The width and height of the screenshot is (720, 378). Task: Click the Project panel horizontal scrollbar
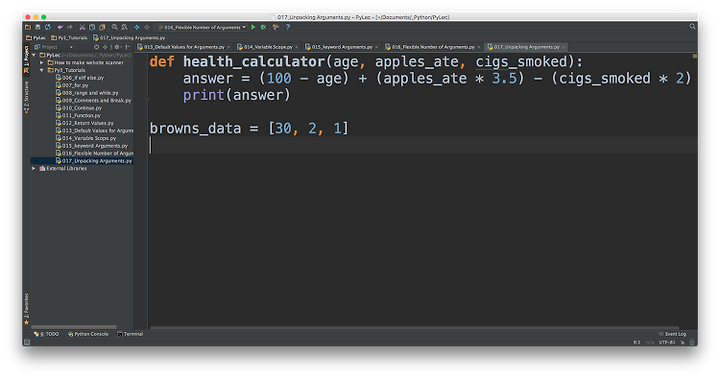(73, 327)
